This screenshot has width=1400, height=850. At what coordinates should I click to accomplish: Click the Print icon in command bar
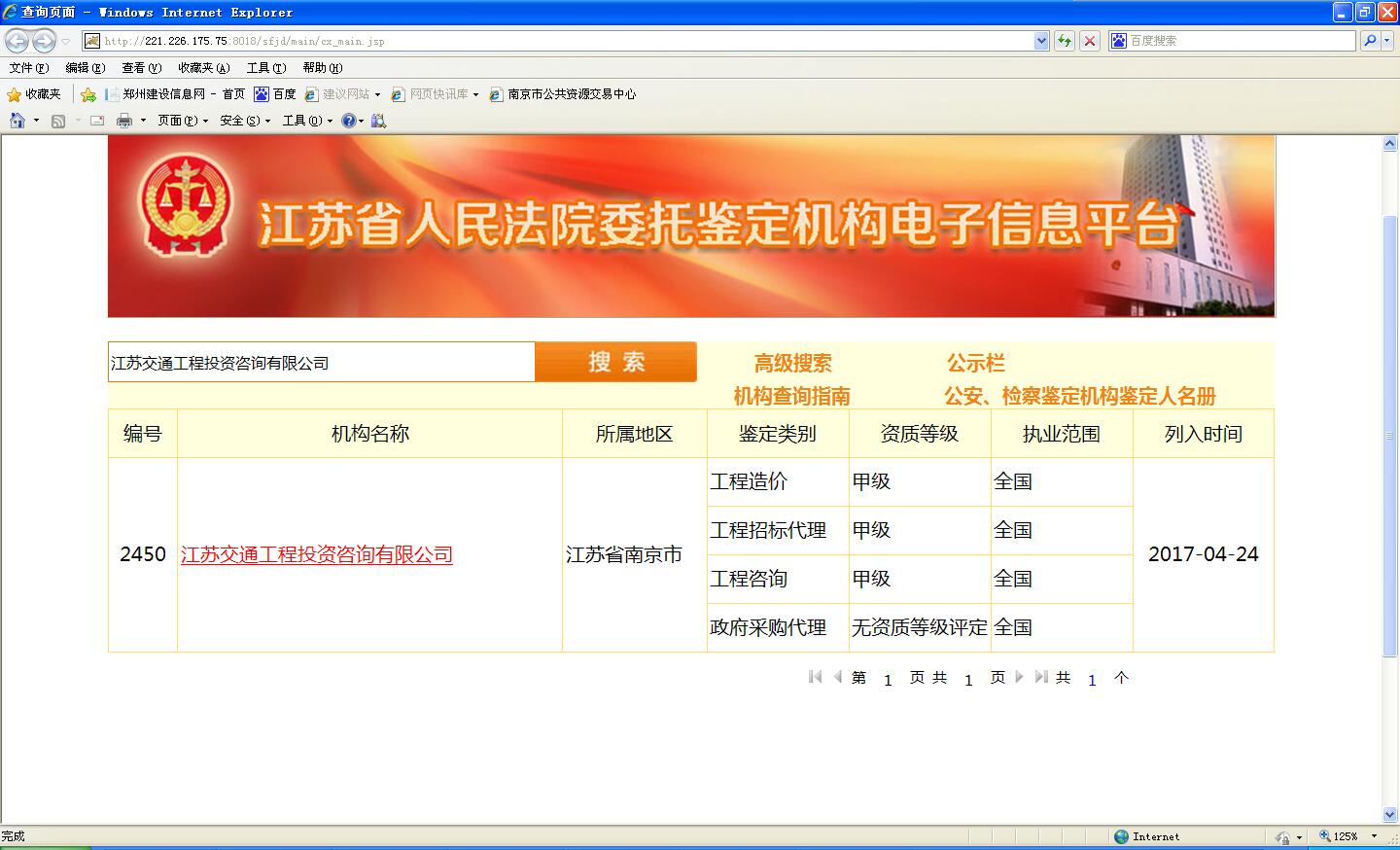click(124, 121)
